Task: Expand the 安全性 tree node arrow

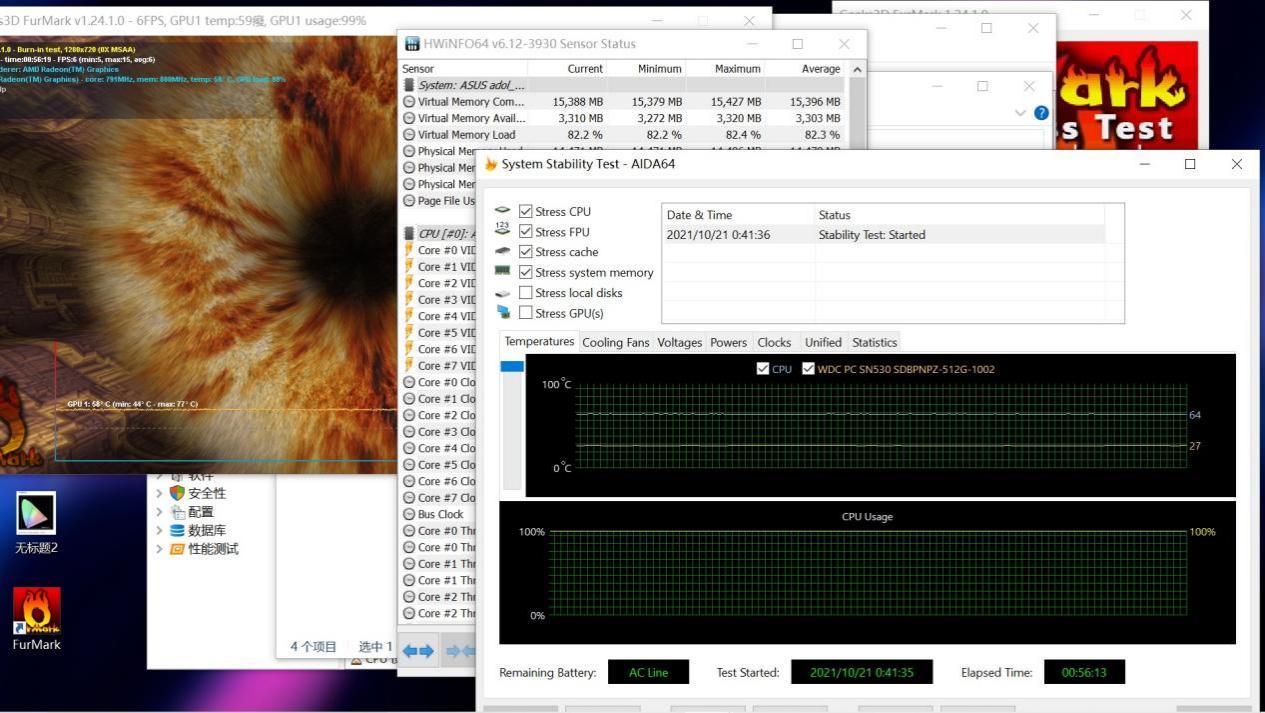Action: point(158,493)
